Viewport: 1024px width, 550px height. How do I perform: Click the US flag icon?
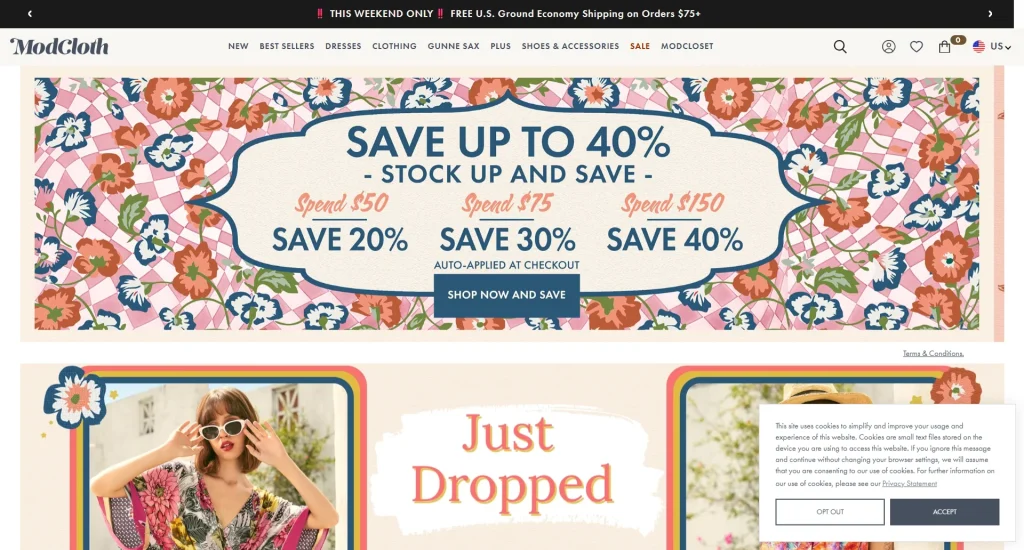[x=978, y=46]
